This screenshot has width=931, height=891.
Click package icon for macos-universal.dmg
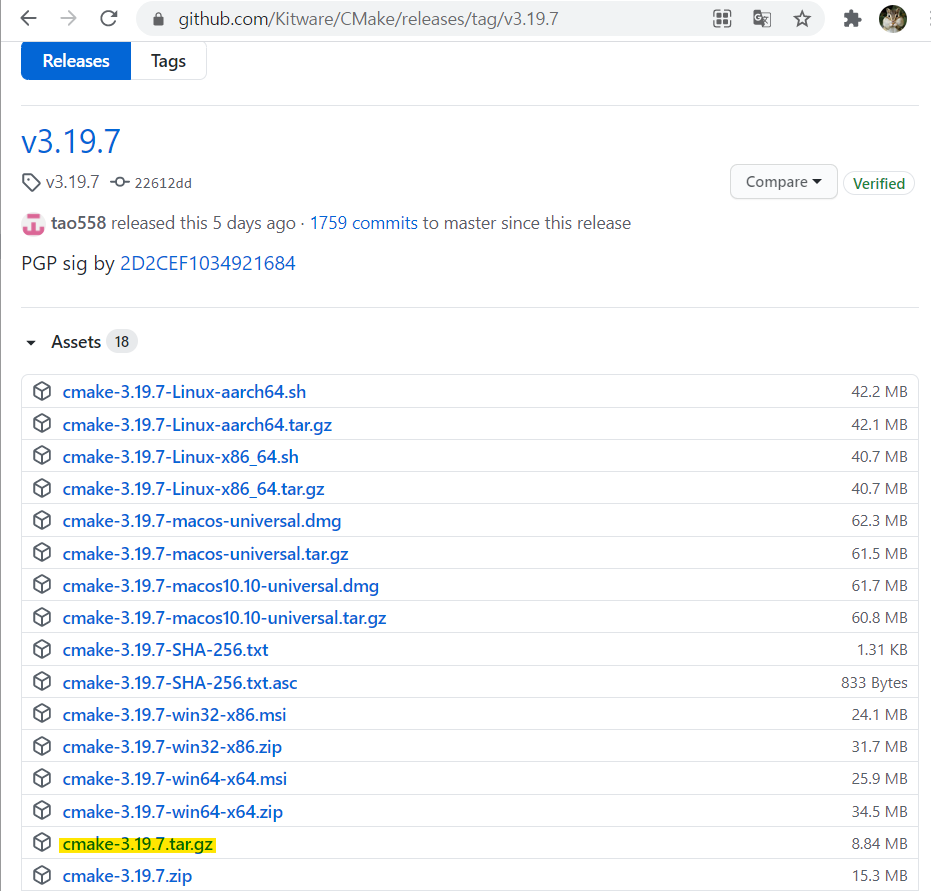coord(42,520)
